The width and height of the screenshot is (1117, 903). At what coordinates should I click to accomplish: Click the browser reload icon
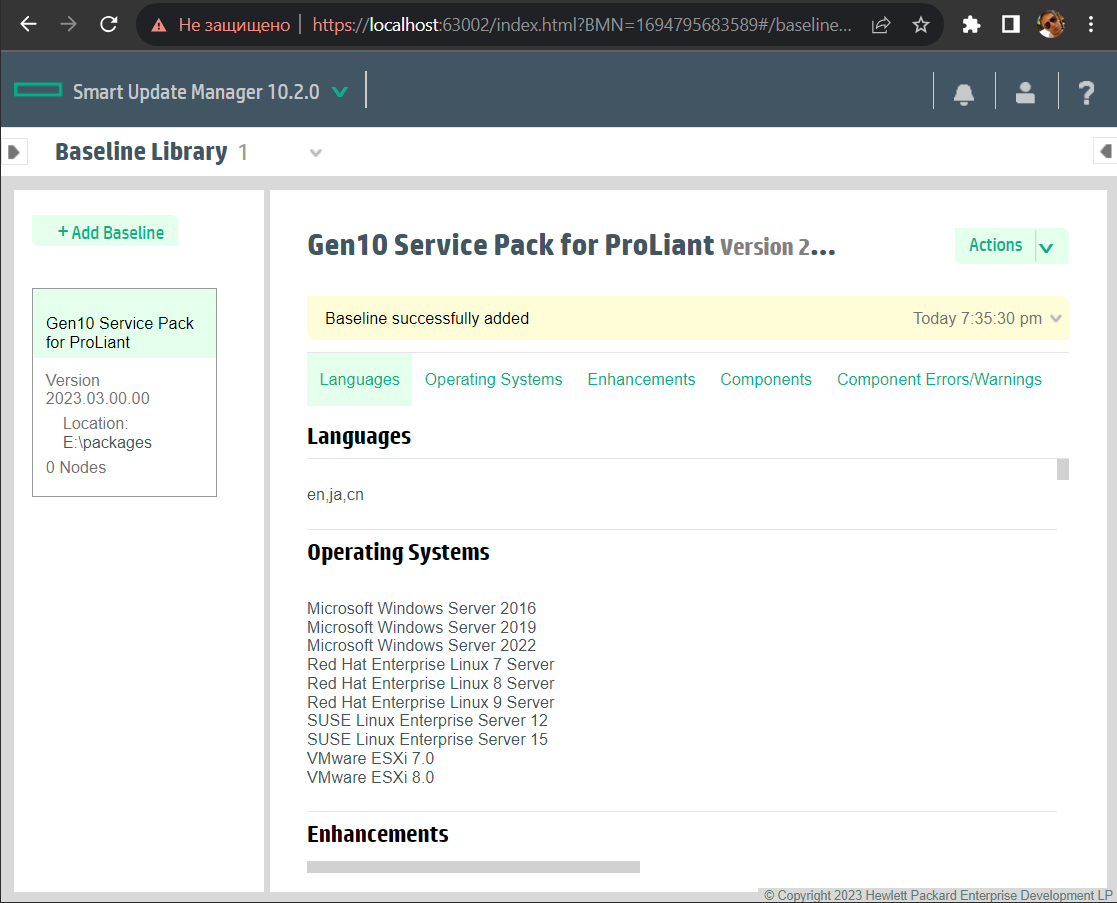[109, 25]
